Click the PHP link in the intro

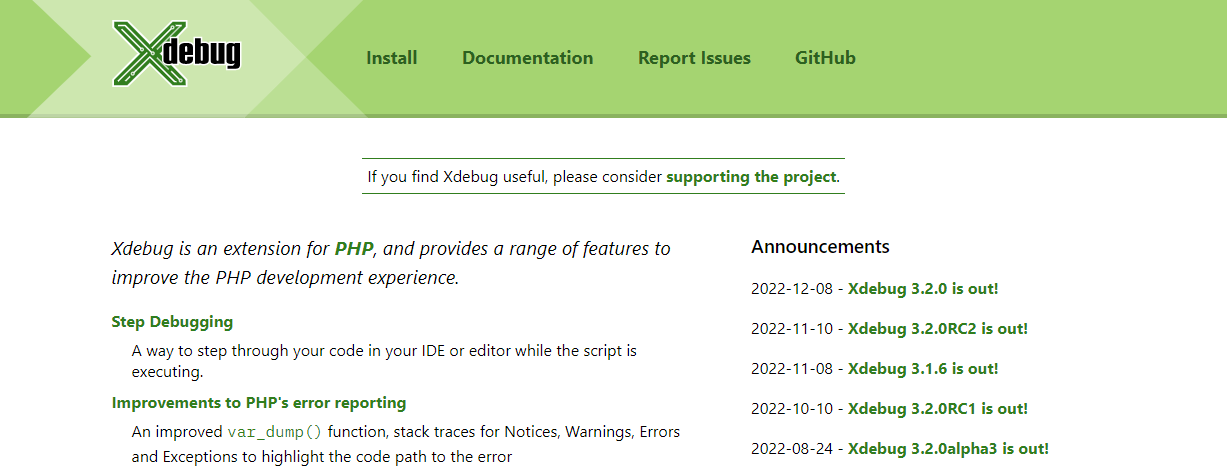click(354, 248)
